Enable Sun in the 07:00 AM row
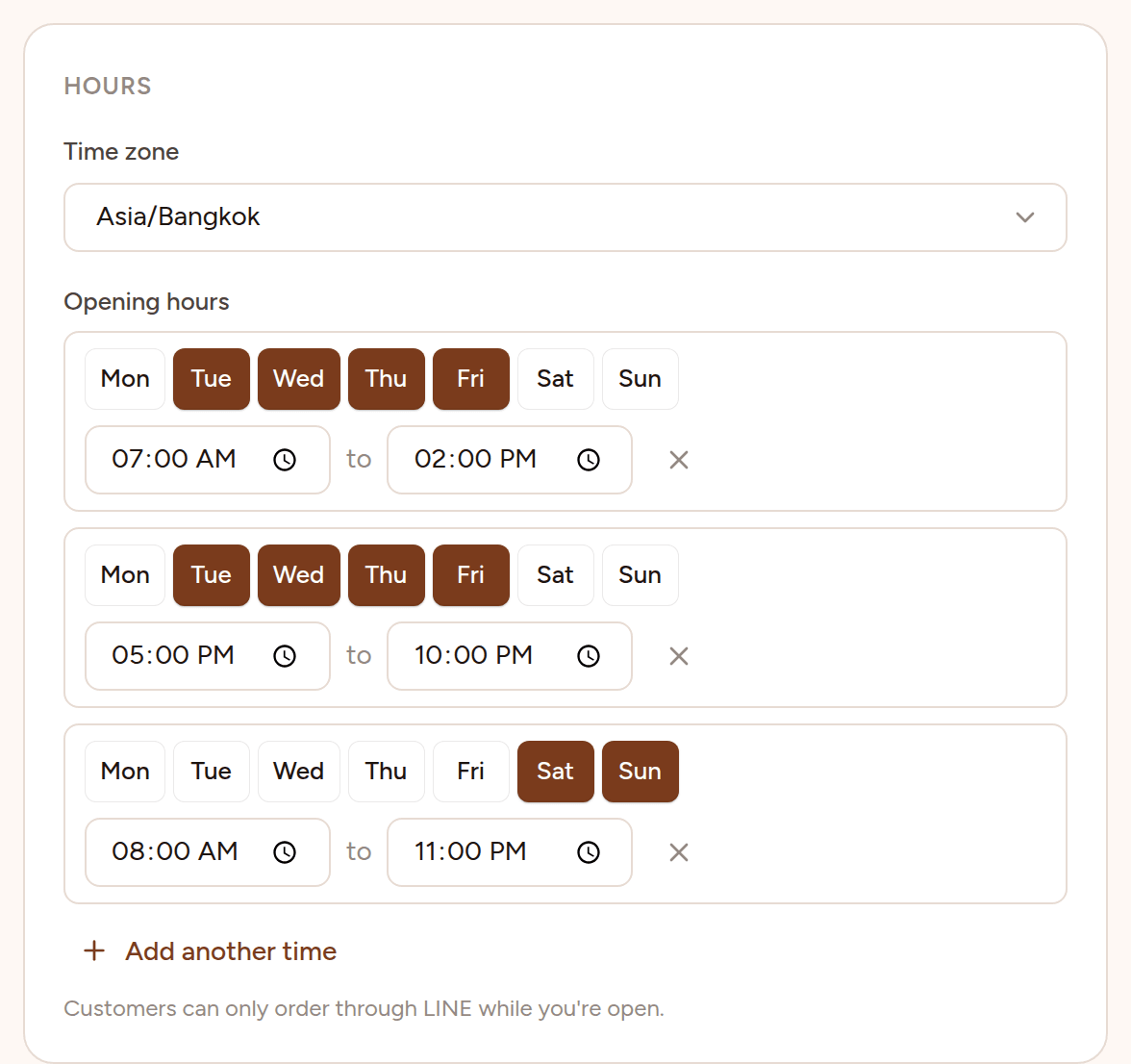1131x1064 pixels. (x=640, y=379)
